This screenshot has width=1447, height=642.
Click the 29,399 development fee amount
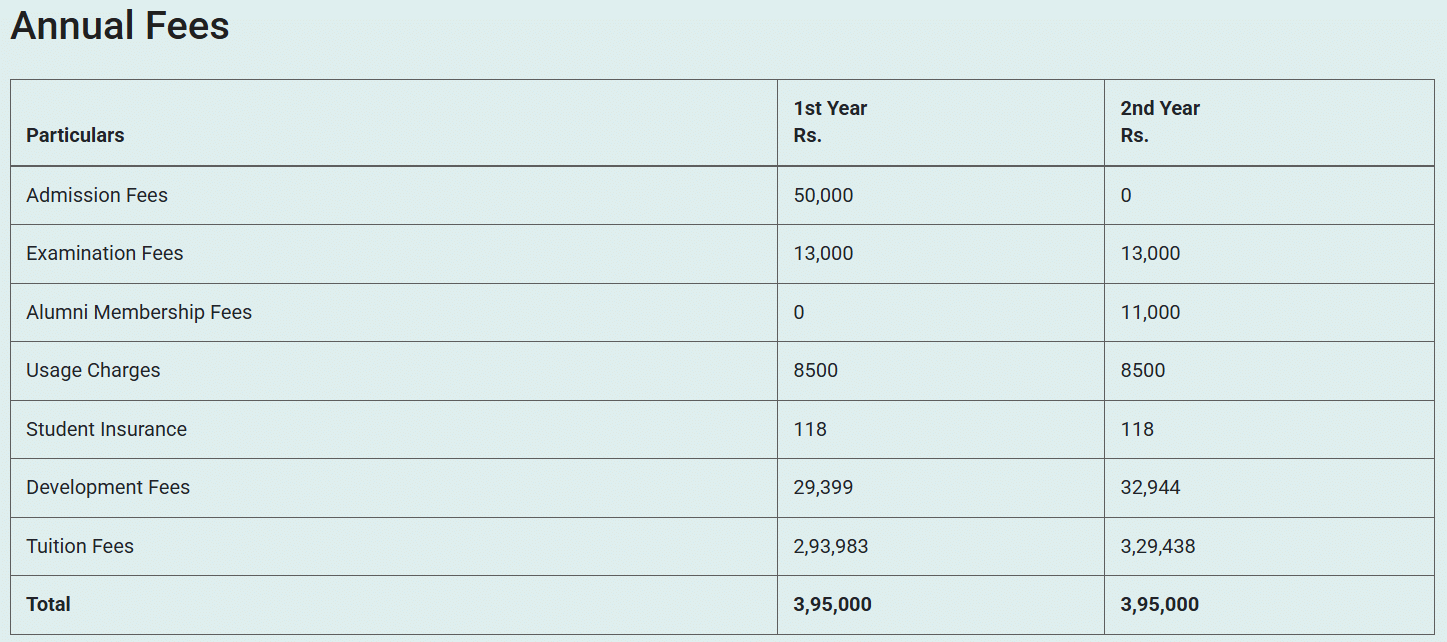(823, 487)
